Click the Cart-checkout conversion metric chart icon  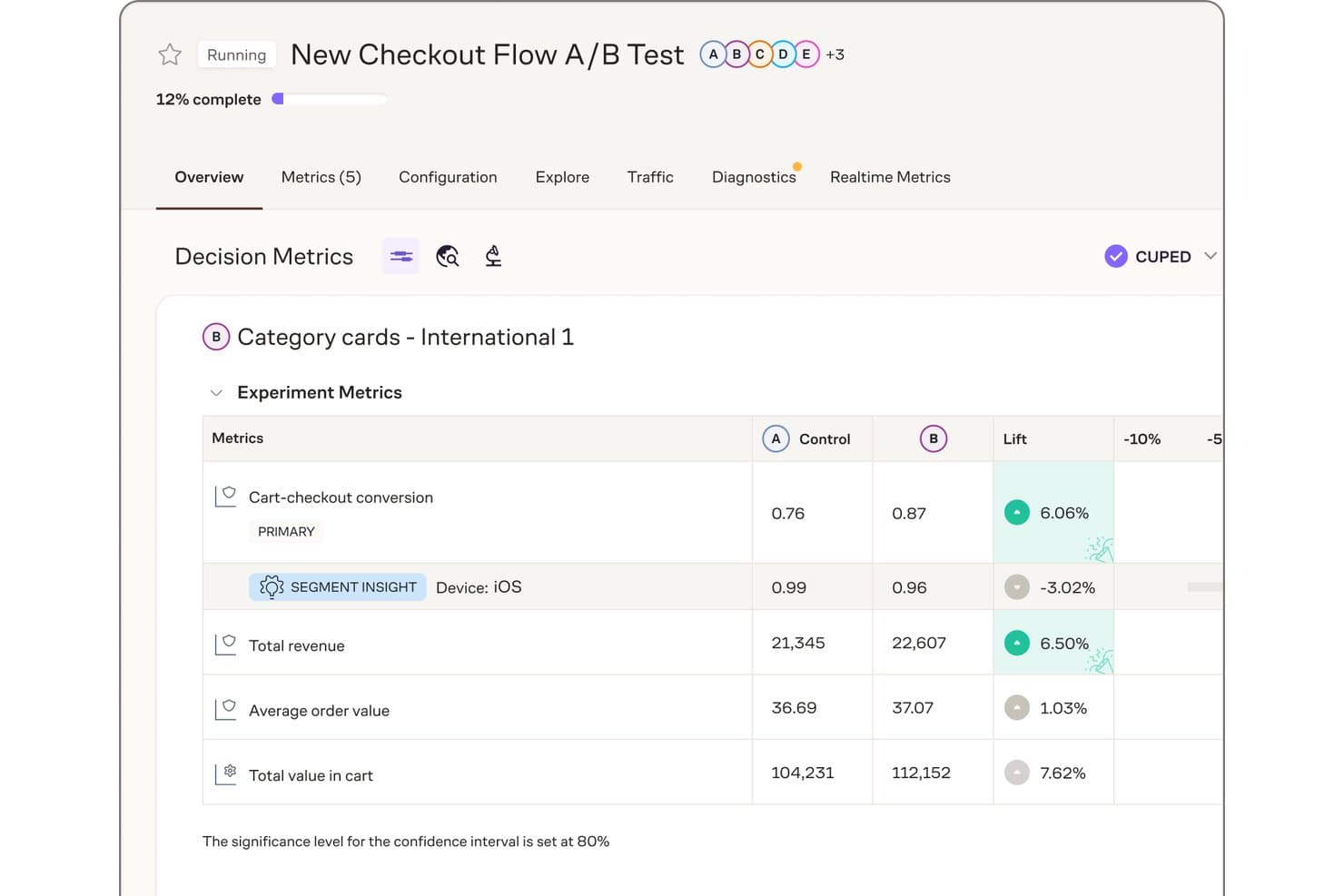[225, 497]
